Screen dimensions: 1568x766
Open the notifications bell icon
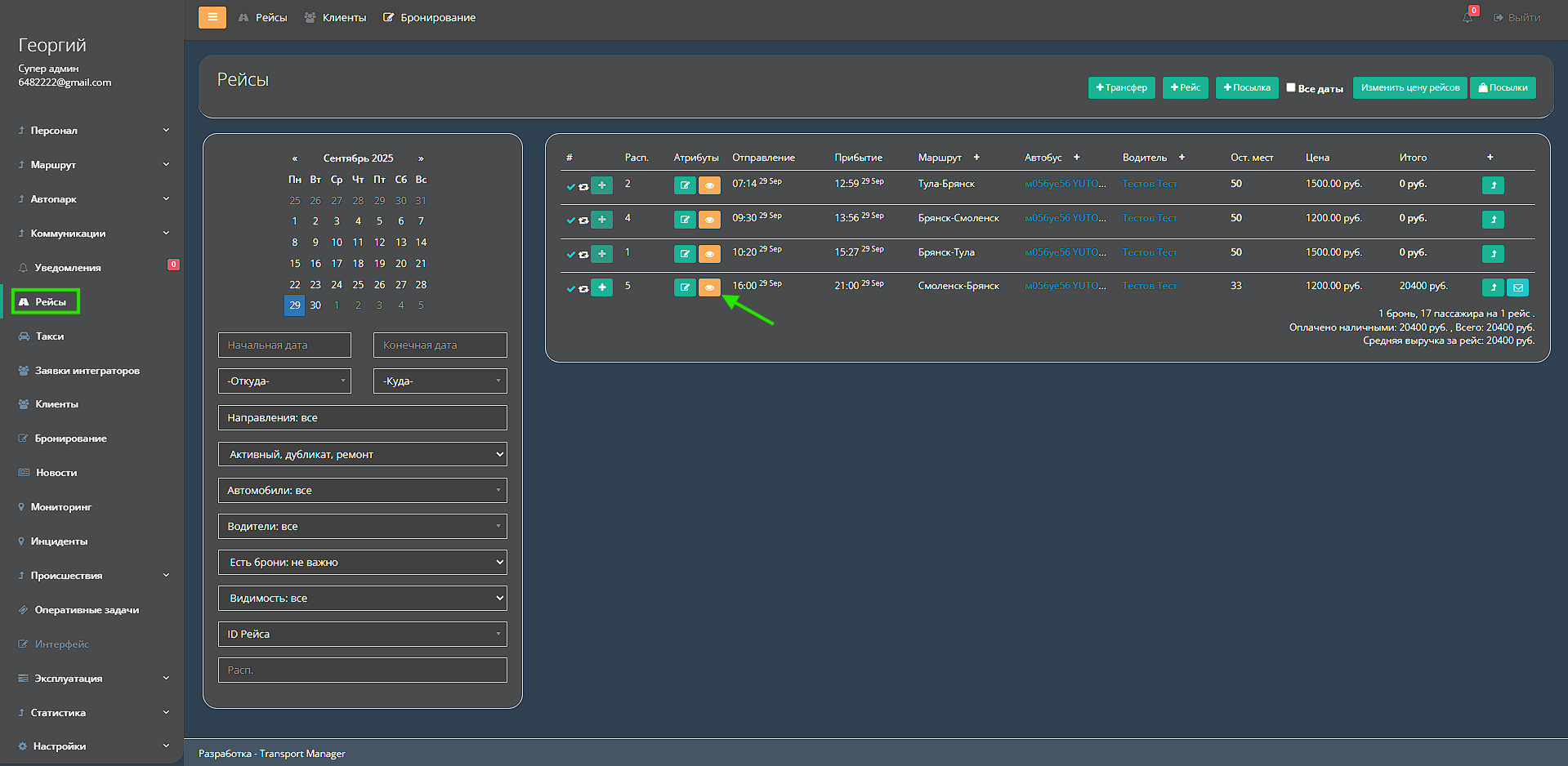pos(1467,17)
